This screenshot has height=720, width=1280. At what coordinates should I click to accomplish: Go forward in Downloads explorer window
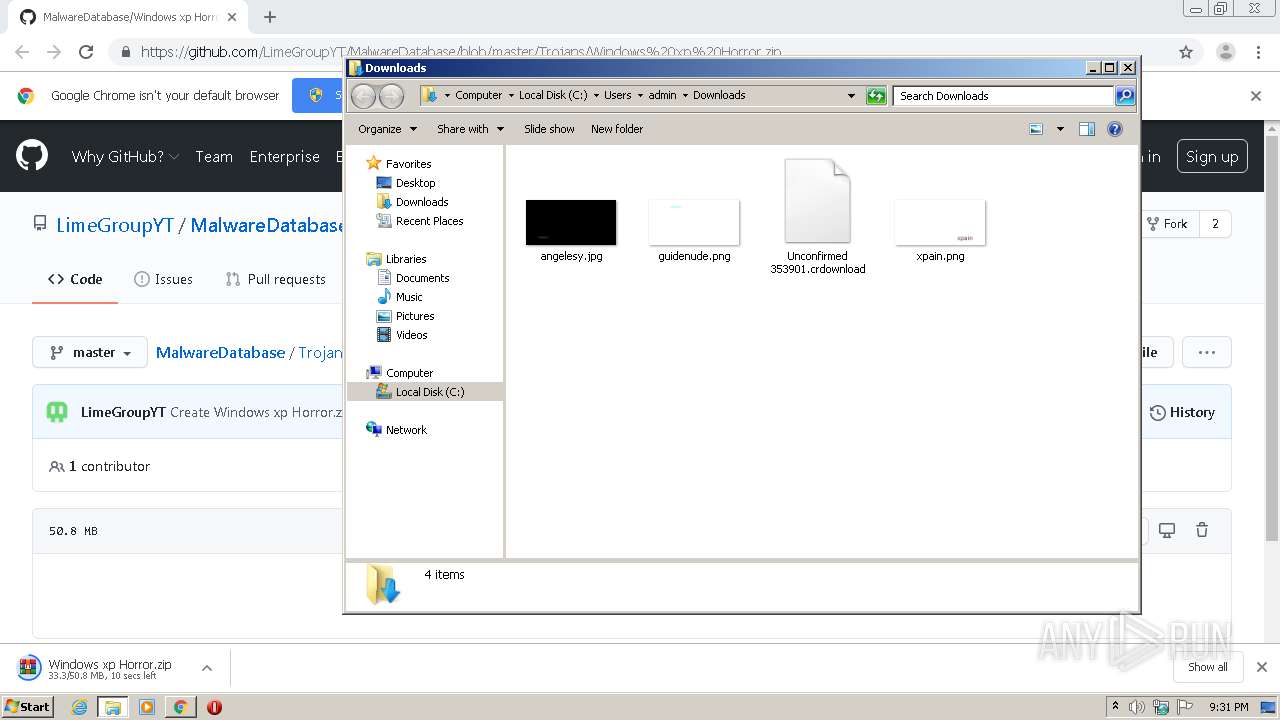[391, 96]
